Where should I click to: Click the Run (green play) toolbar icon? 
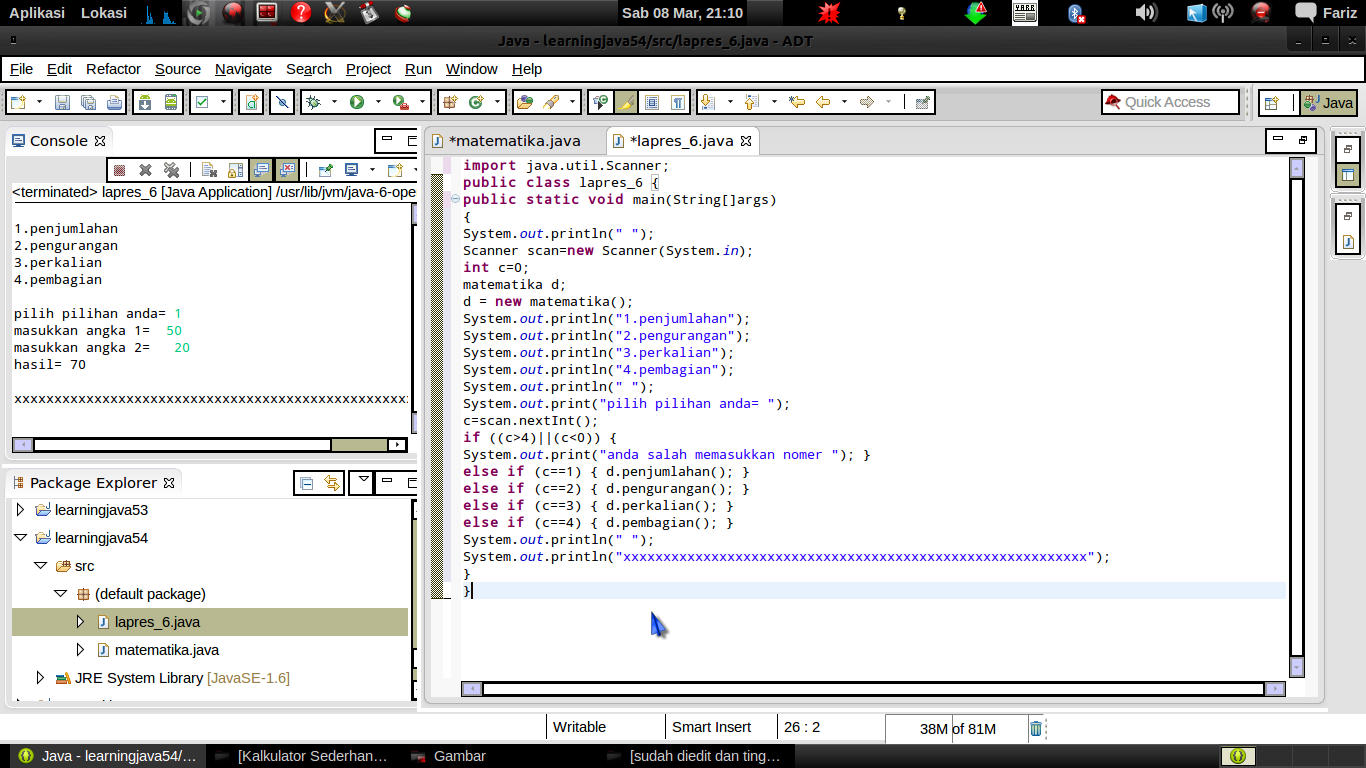coord(356,102)
